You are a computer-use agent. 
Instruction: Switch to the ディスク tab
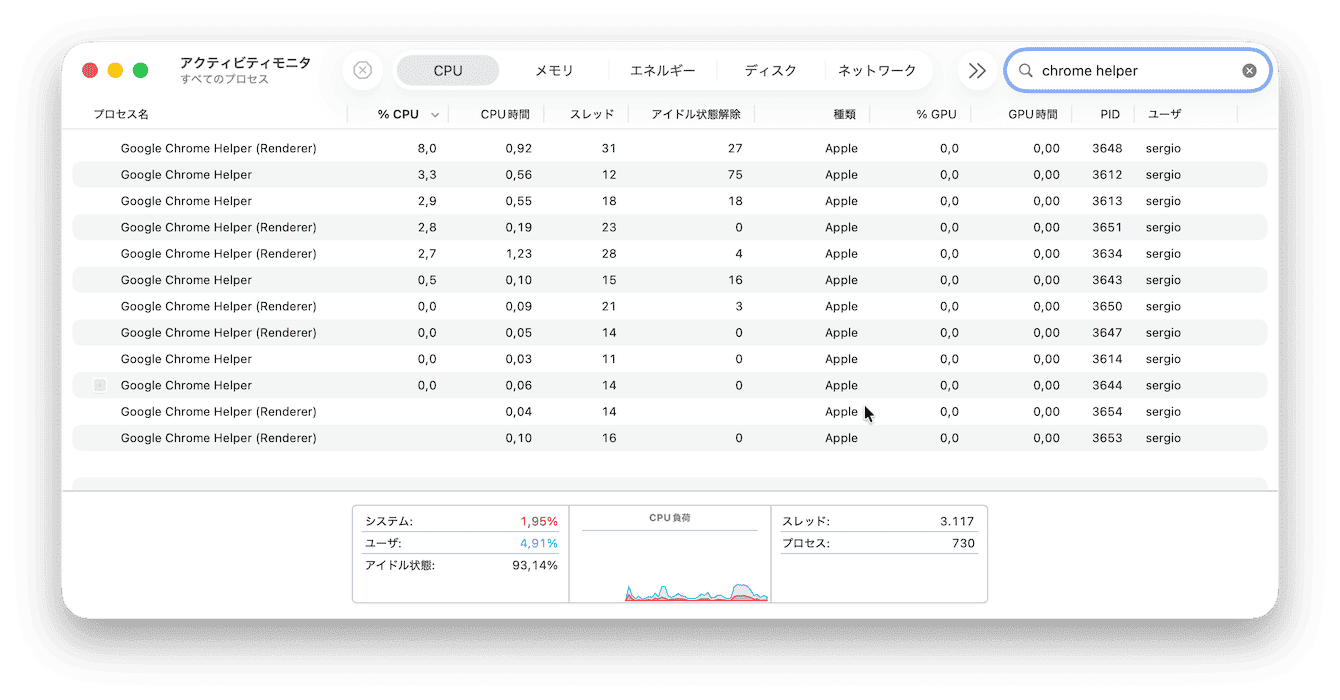coord(770,71)
